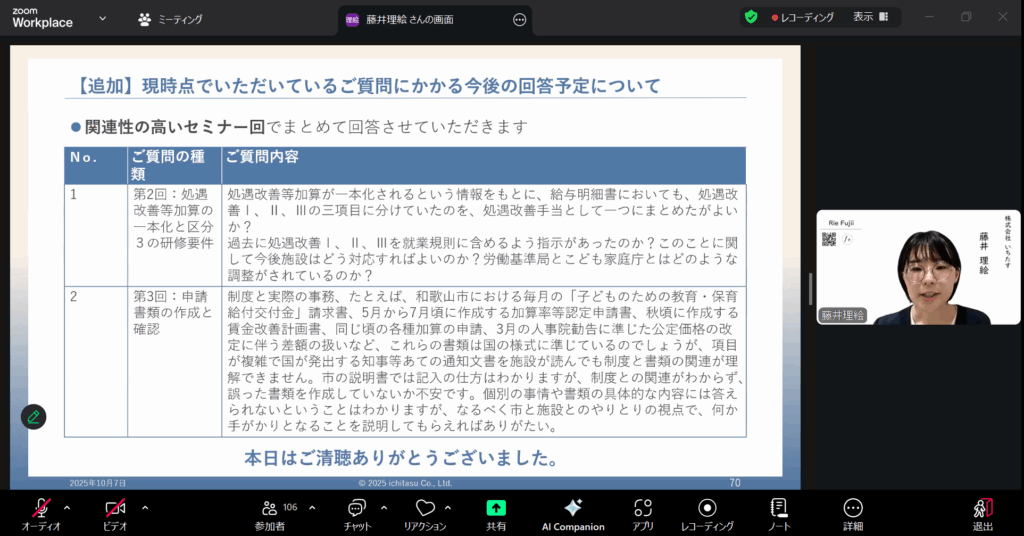Open the ノート notes icon
This screenshot has height=536, width=1024.
coord(779,508)
